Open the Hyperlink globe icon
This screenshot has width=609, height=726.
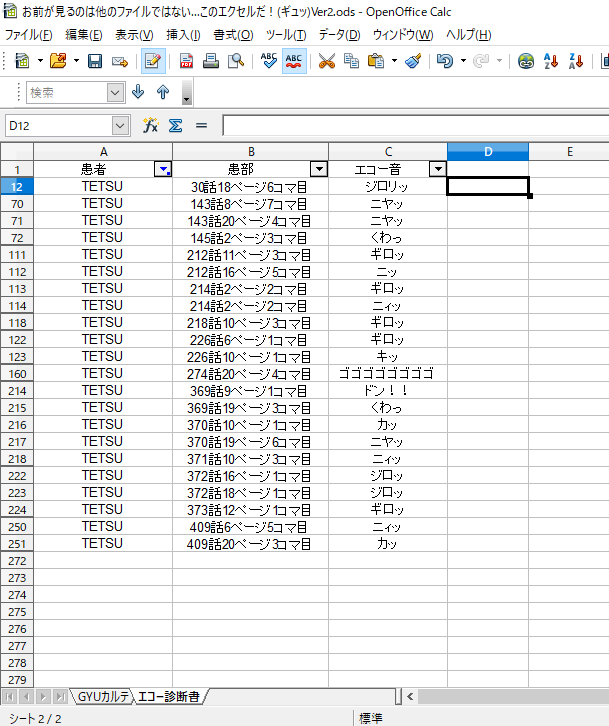tap(526, 61)
